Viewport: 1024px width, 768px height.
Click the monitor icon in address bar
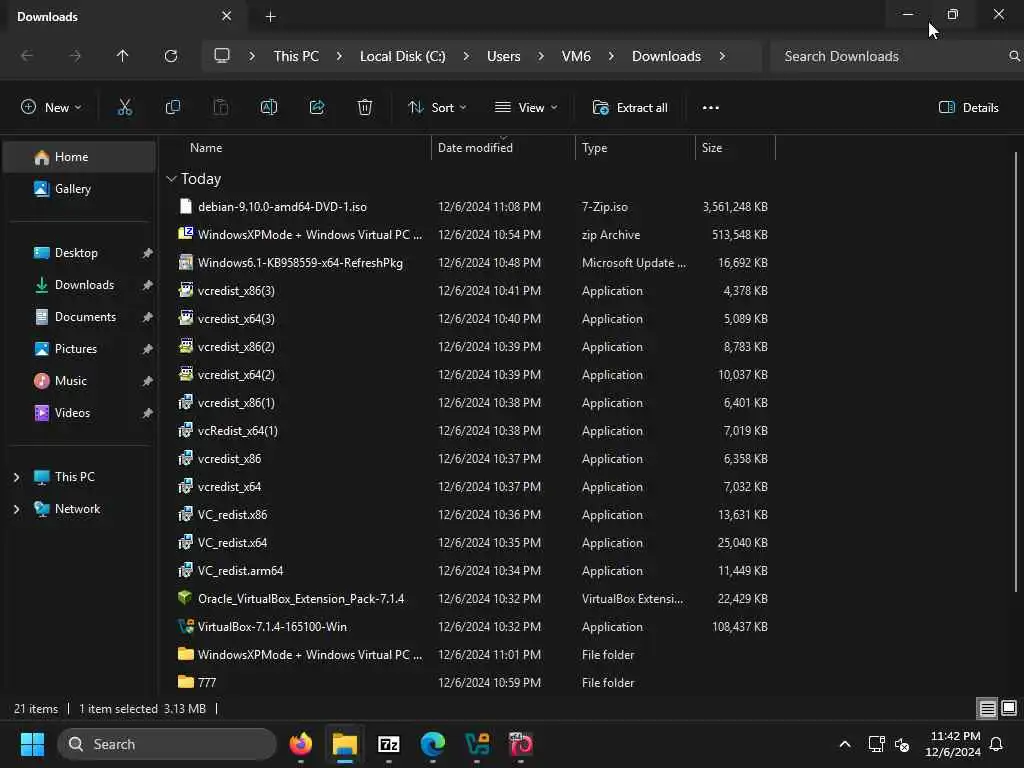click(x=222, y=56)
